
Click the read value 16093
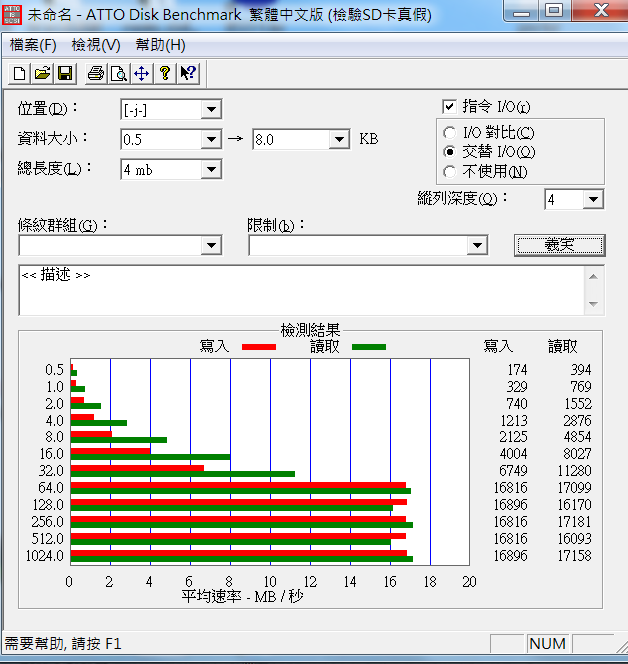tap(574, 538)
